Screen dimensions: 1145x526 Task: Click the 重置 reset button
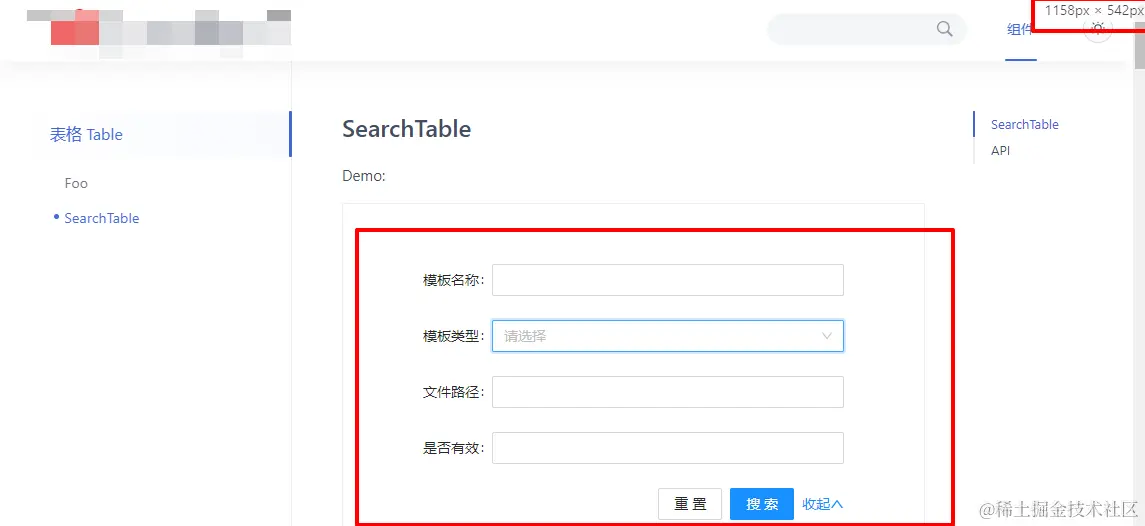[690, 504]
